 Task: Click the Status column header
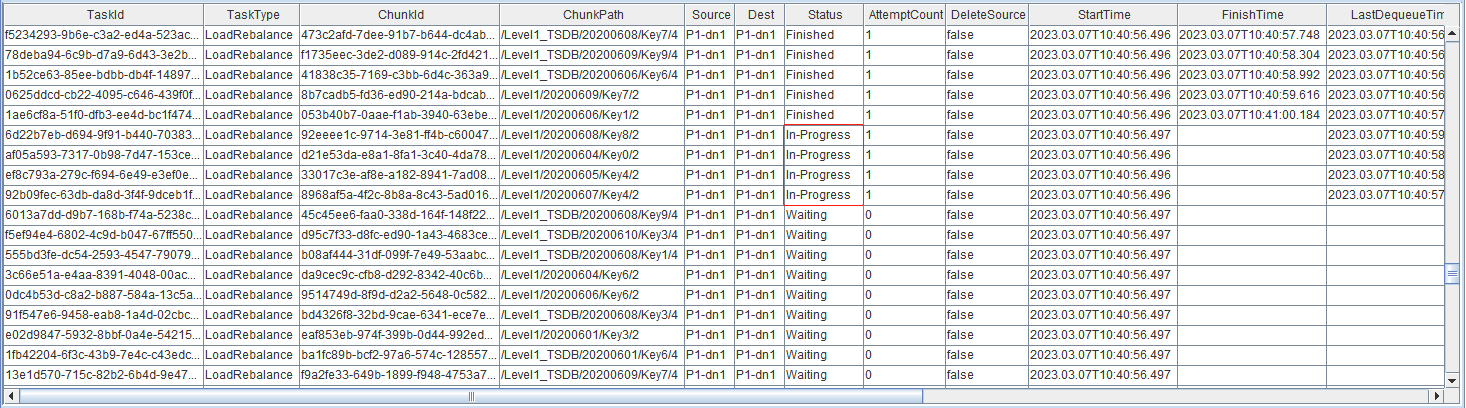(823, 15)
